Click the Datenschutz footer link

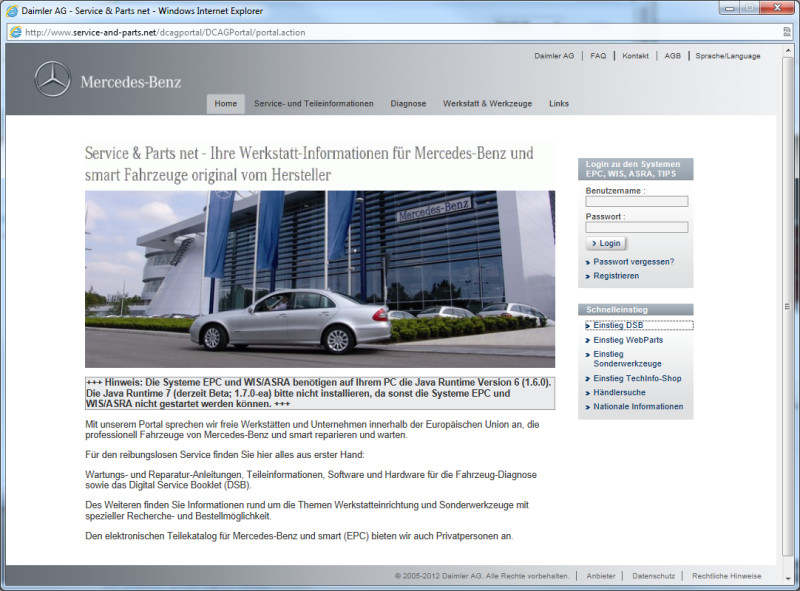(x=653, y=576)
